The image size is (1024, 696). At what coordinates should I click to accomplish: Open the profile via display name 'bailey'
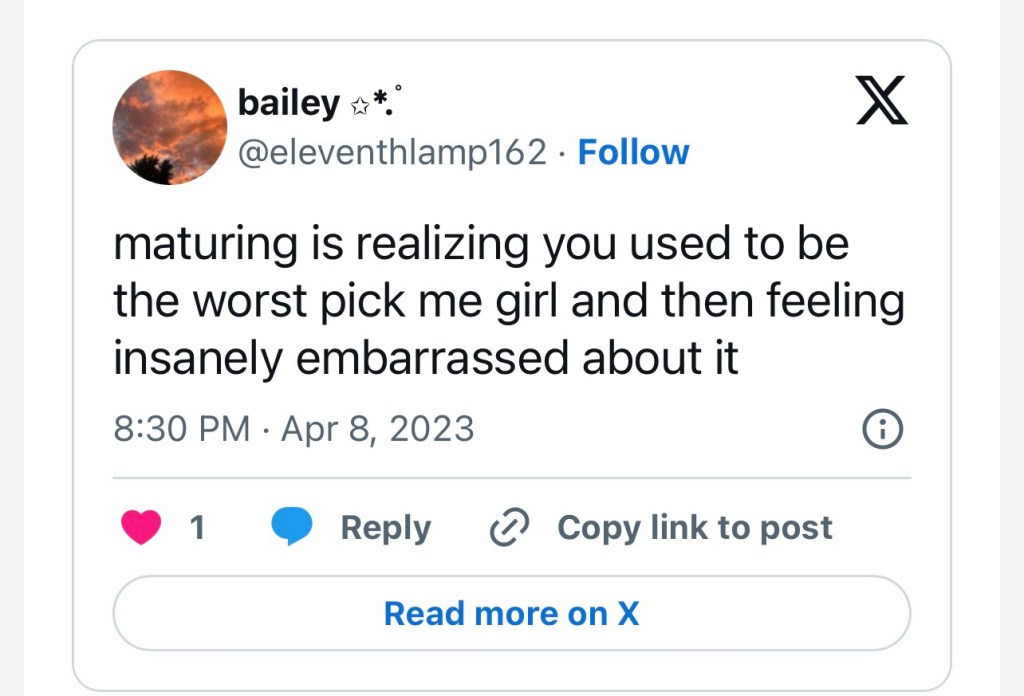click(288, 103)
